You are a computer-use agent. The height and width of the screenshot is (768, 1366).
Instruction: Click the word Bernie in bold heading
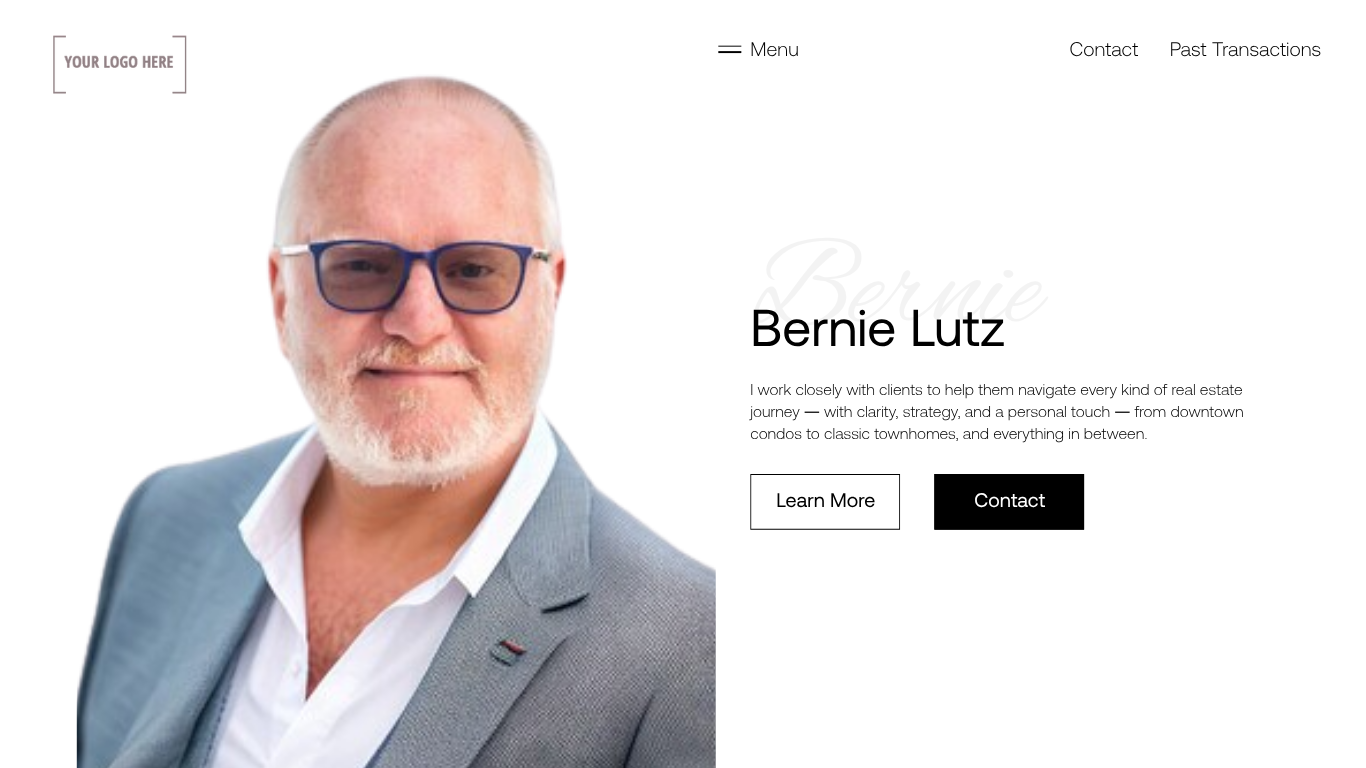pyautogui.click(x=822, y=329)
